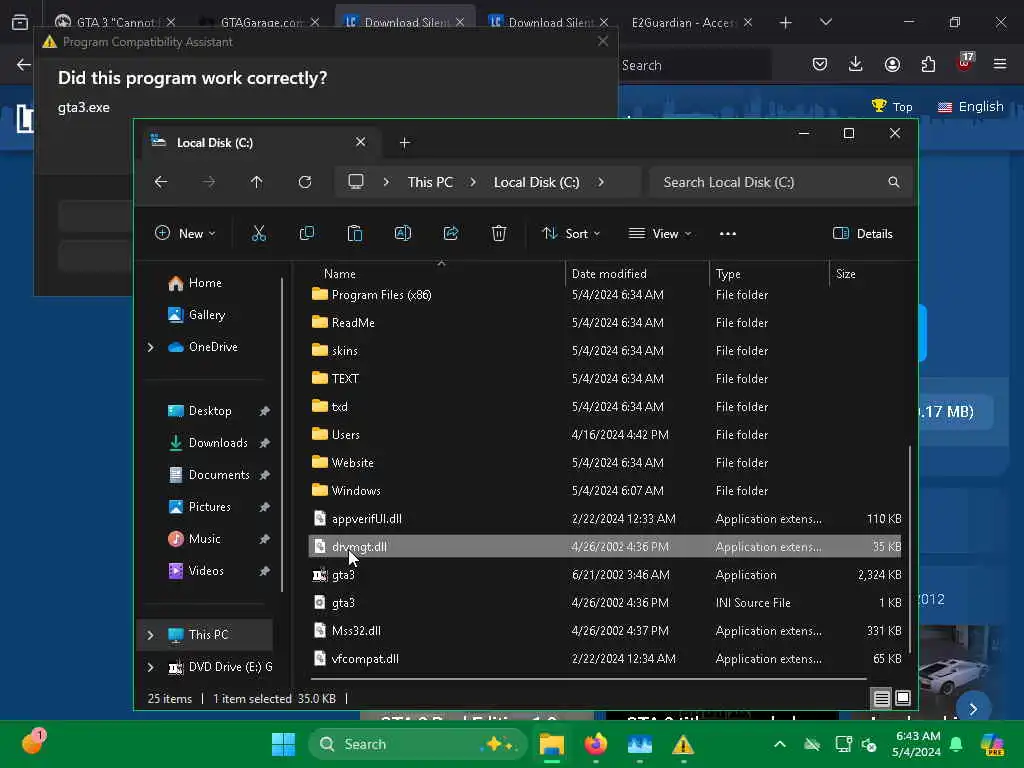Select the Mss32.dll file

tap(605, 631)
